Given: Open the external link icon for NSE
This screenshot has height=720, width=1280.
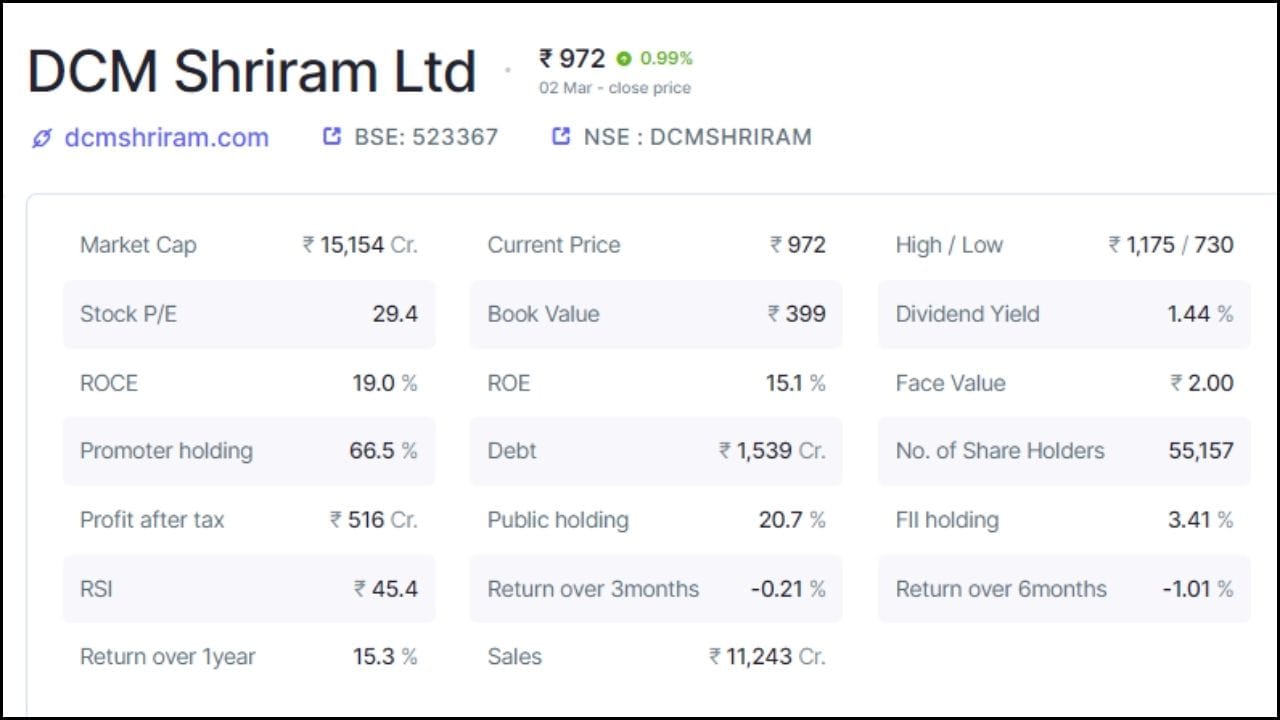Looking at the screenshot, I should pos(561,136).
